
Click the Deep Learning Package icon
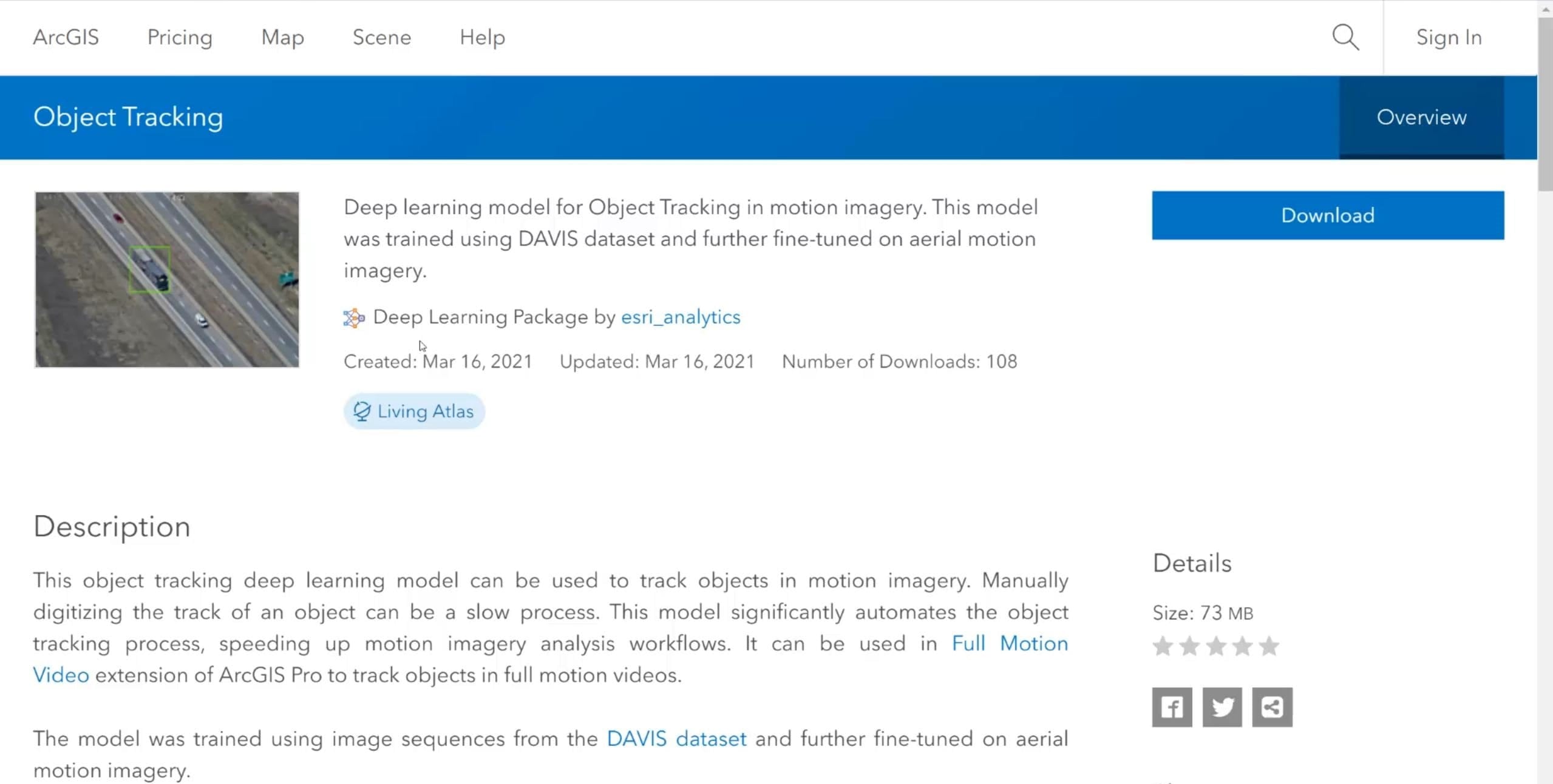354,317
